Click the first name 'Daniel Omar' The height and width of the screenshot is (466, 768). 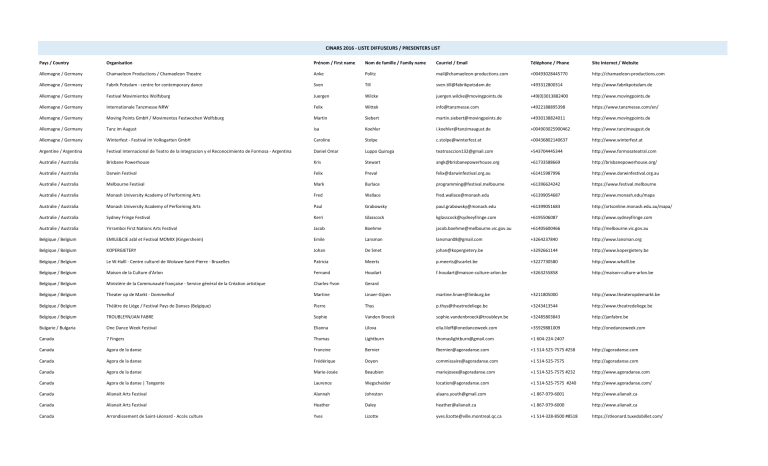click(x=326, y=151)
